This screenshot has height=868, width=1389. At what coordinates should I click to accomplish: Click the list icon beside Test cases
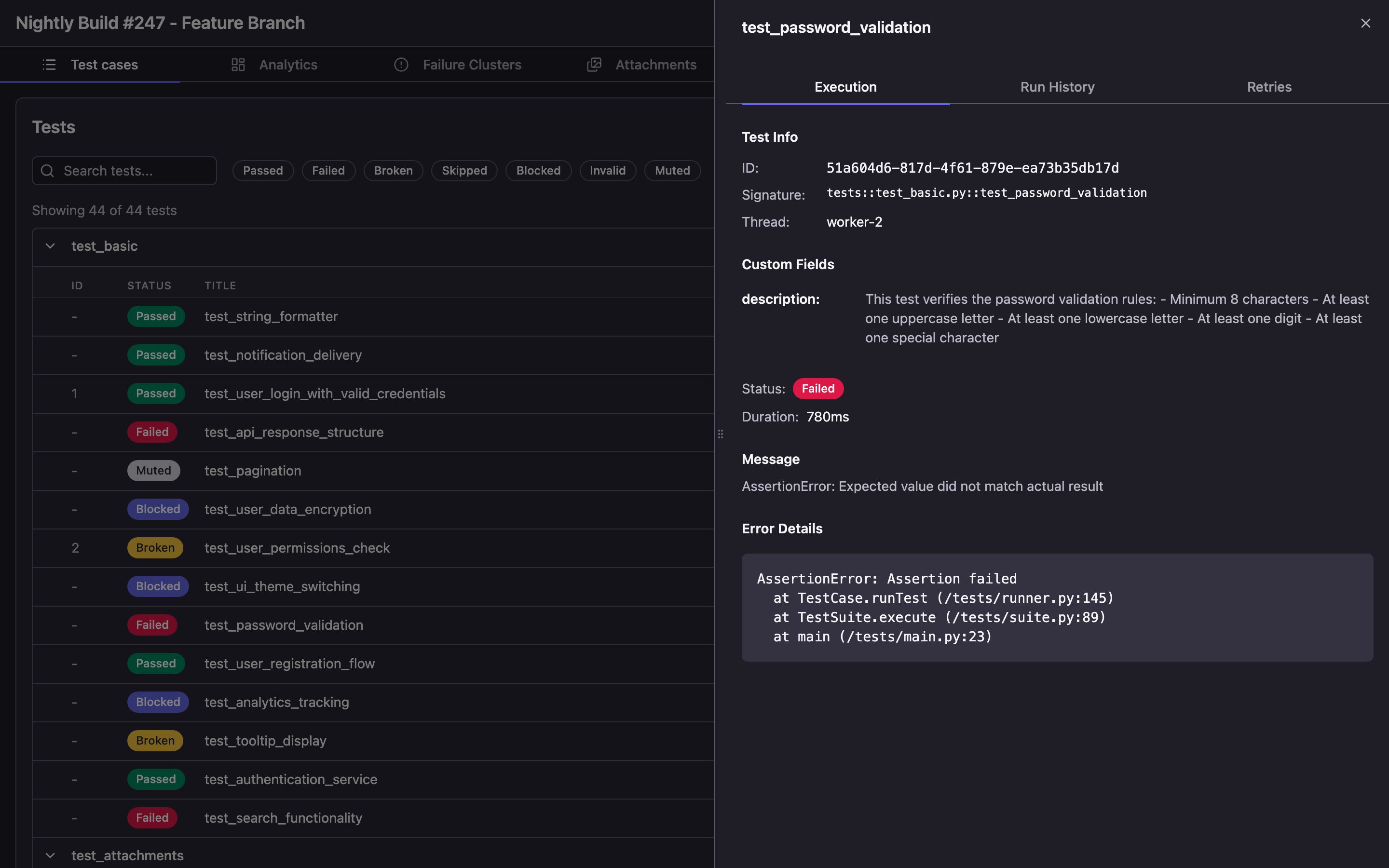pos(49,64)
